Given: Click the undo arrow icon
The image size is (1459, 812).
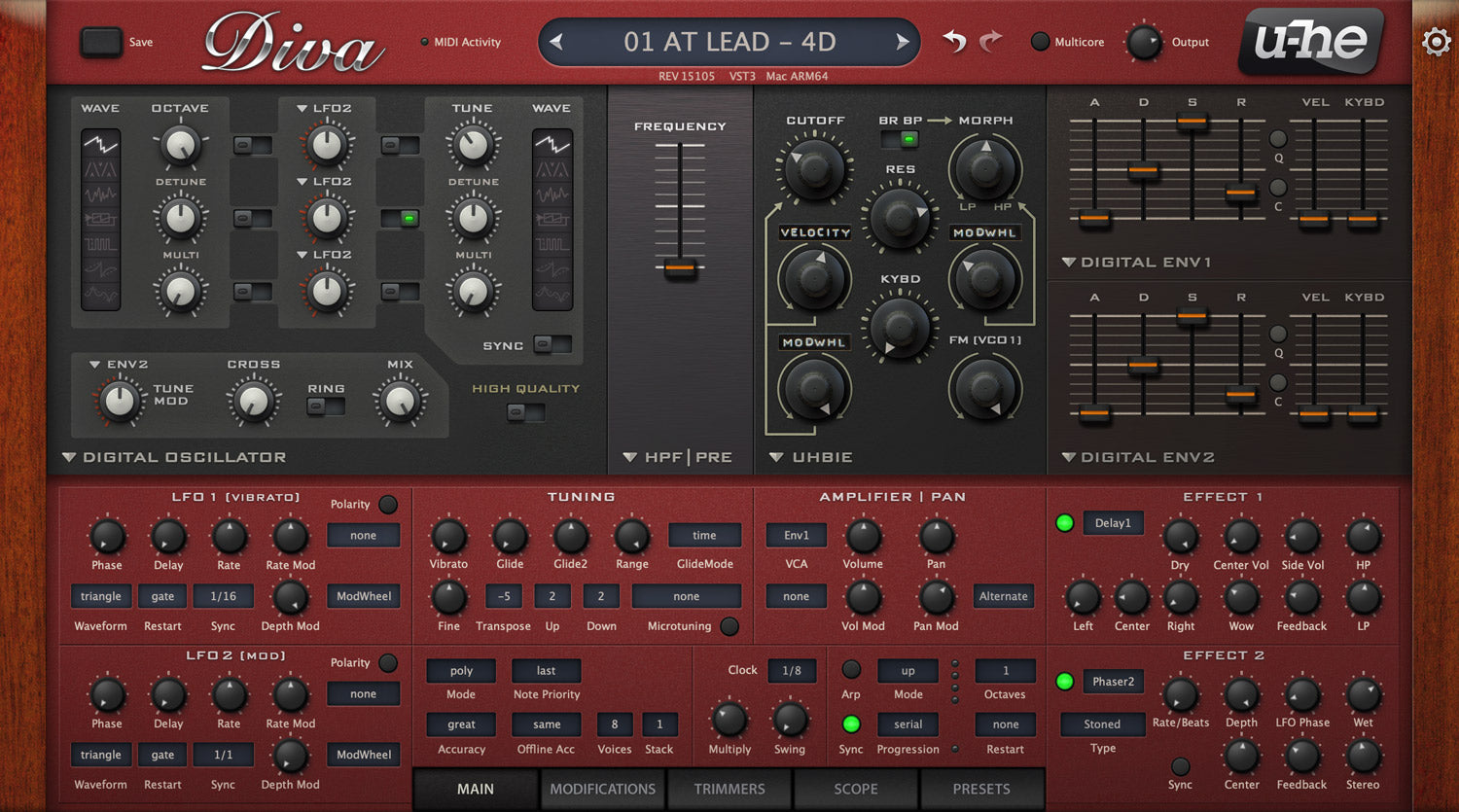Looking at the screenshot, I should click(x=954, y=41).
